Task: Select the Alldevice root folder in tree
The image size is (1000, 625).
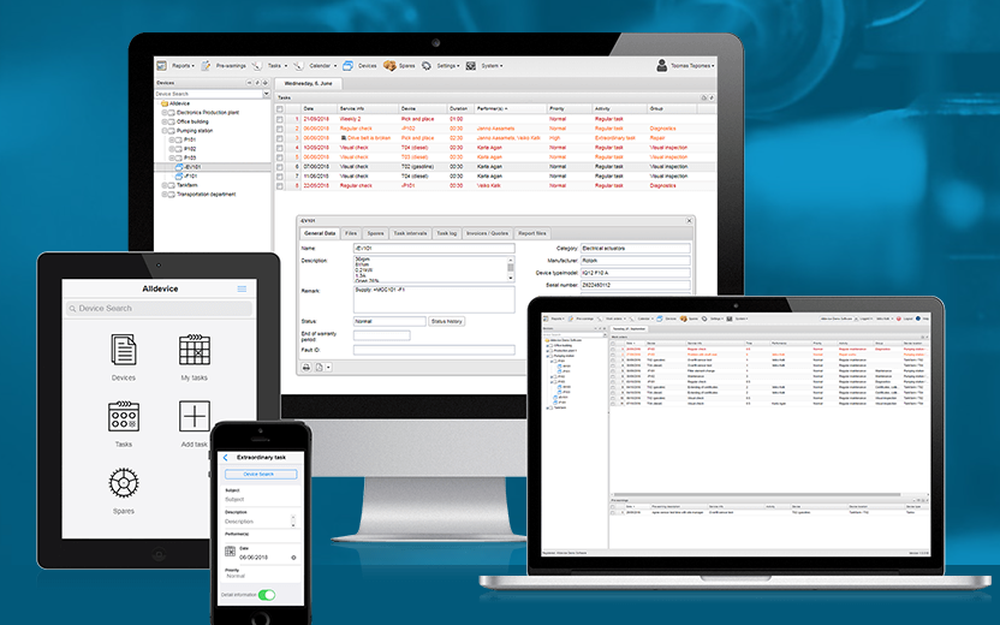Action: (175, 103)
